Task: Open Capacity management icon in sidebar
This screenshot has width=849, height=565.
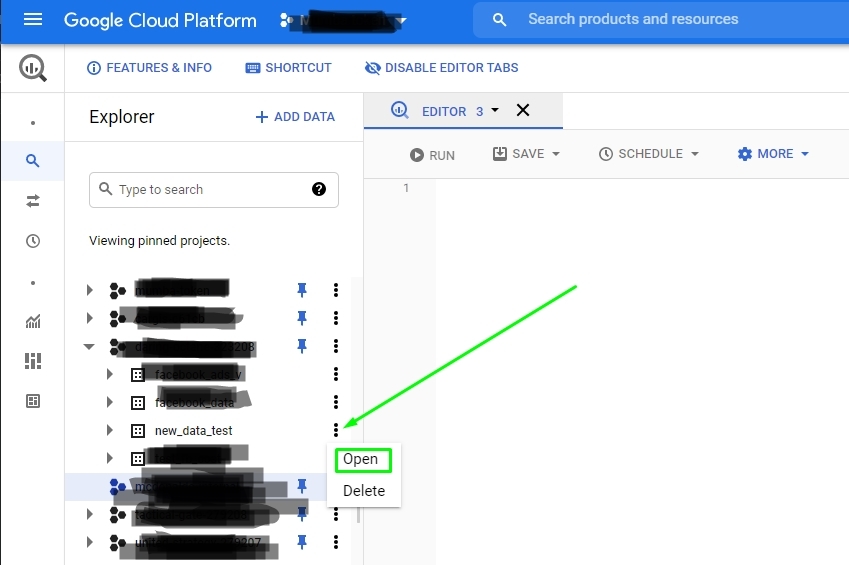Action: [x=33, y=361]
